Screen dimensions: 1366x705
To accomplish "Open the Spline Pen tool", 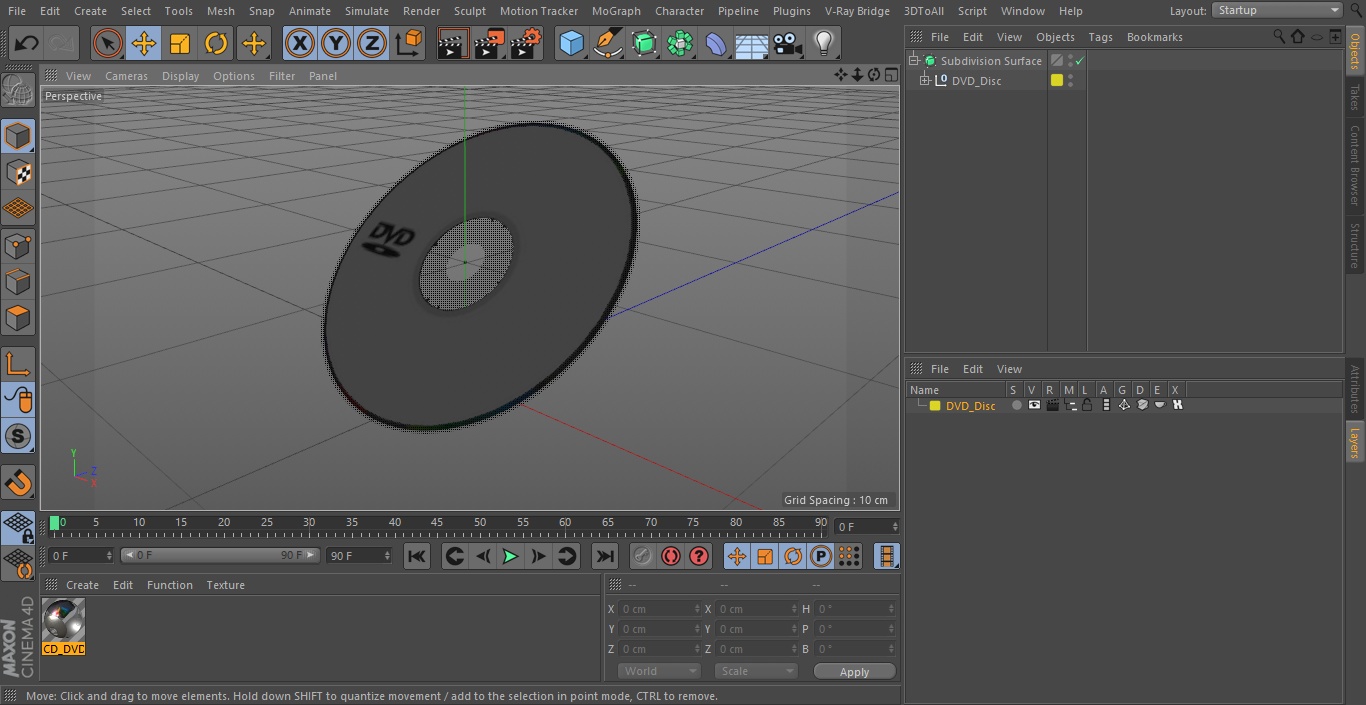I will coord(607,43).
